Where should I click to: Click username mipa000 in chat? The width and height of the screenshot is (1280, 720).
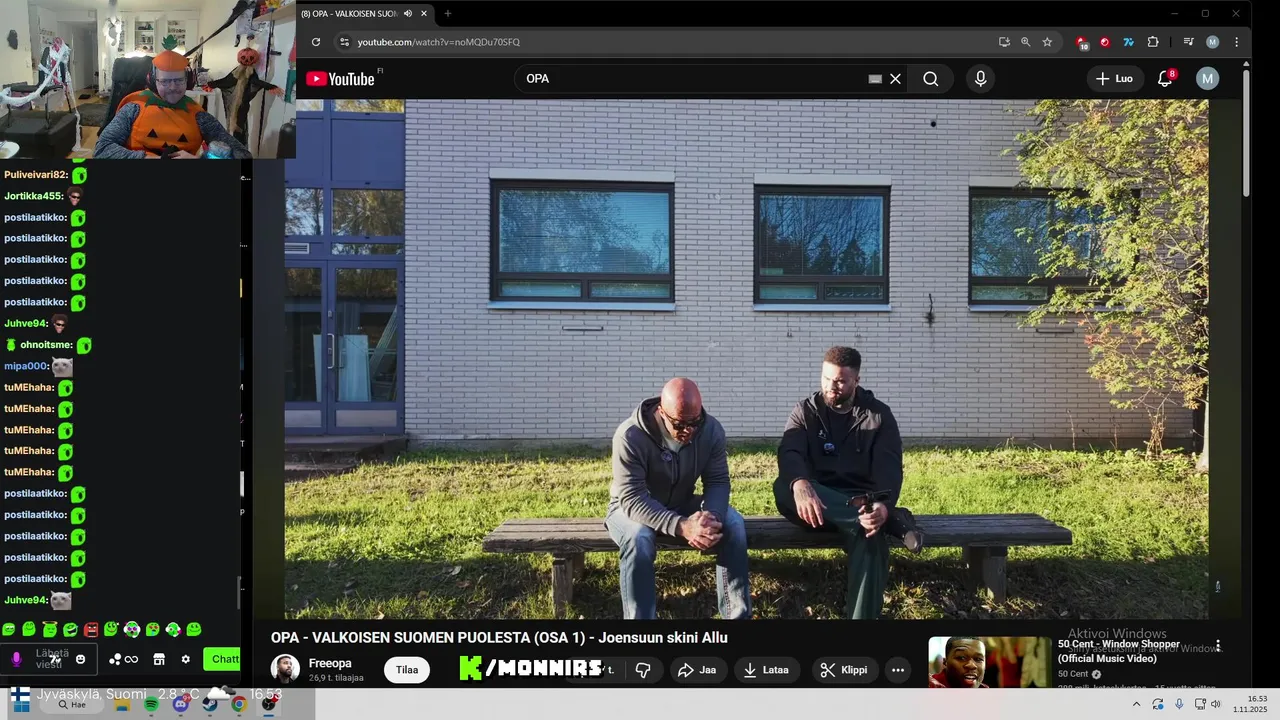click(26, 366)
